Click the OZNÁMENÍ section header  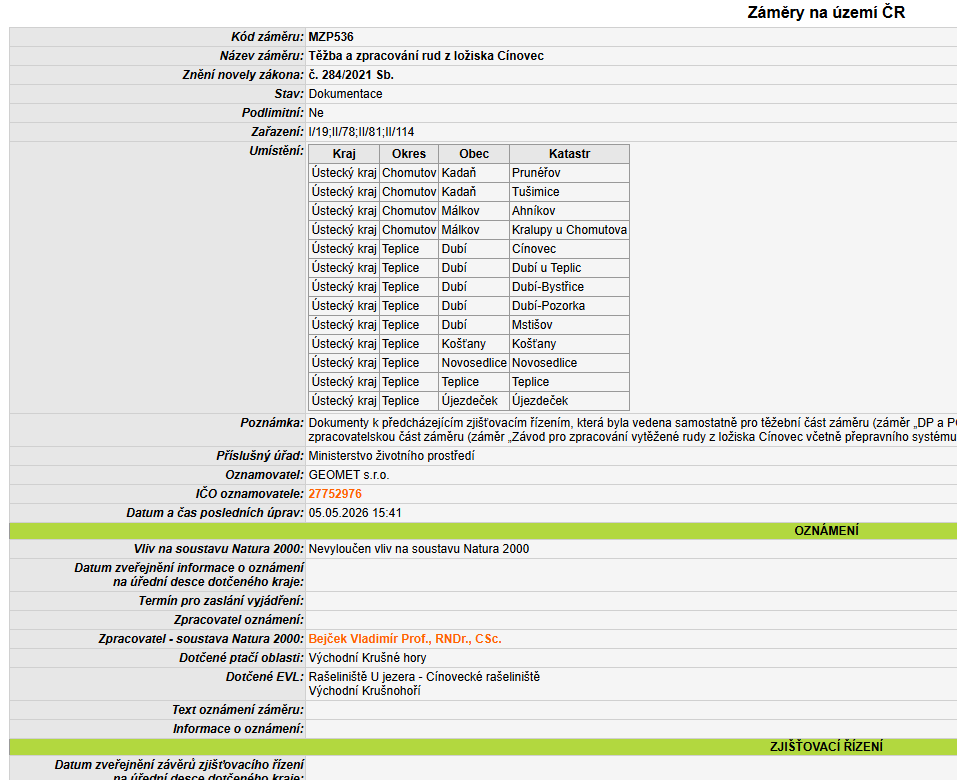(826, 530)
